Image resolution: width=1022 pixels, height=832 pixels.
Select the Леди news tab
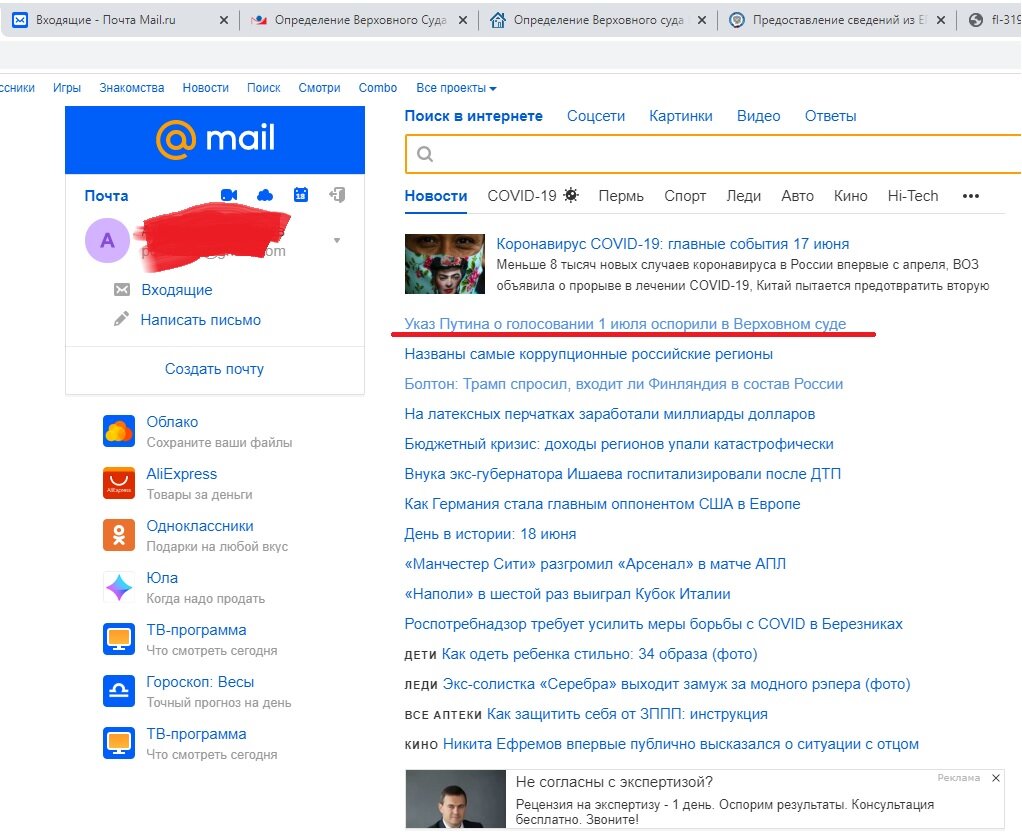tap(744, 196)
